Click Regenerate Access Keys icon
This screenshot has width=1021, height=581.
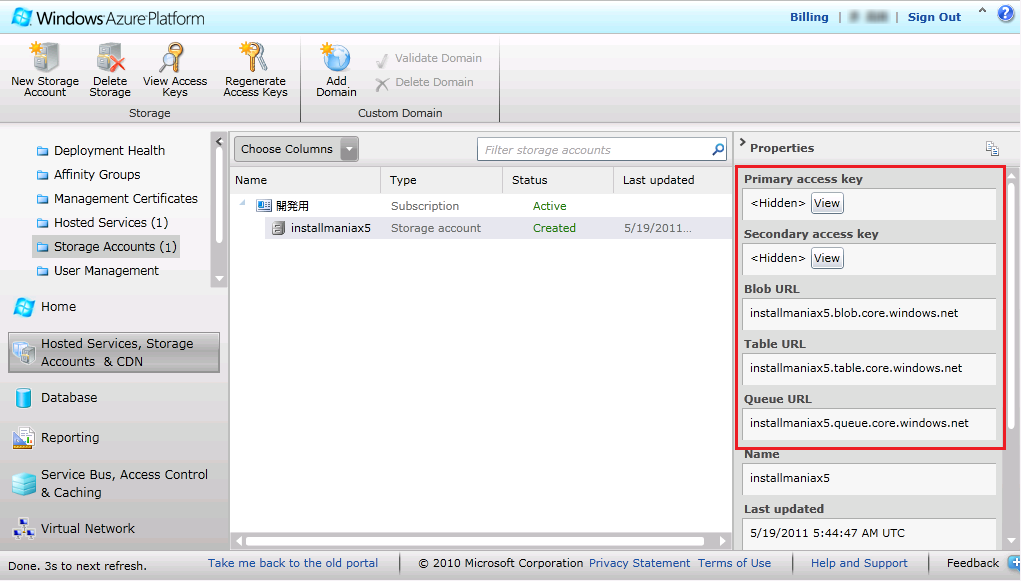pyautogui.click(x=255, y=57)
